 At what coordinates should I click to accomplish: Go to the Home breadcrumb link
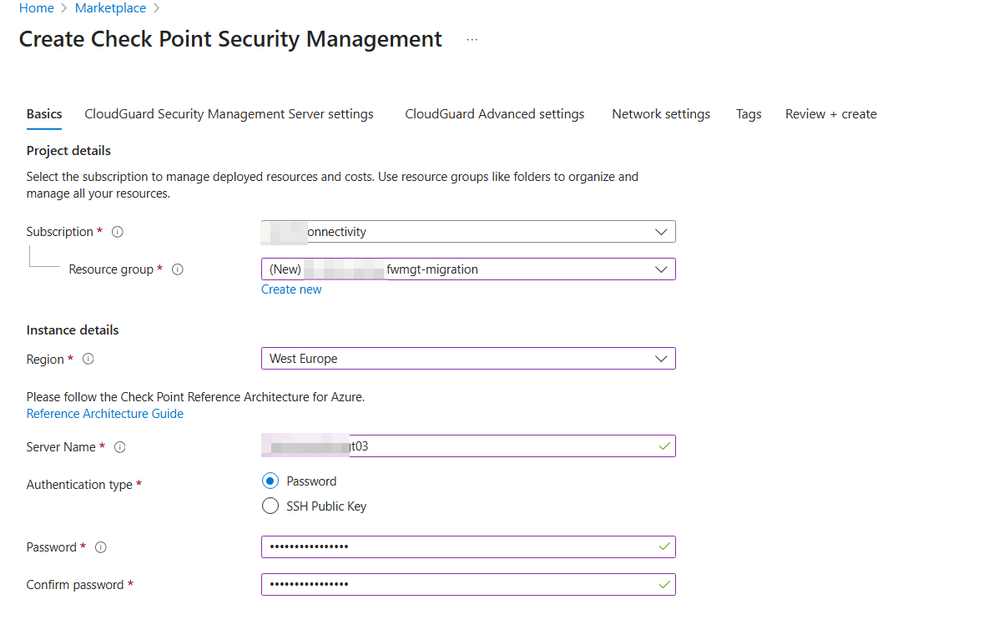coord(36,8)
